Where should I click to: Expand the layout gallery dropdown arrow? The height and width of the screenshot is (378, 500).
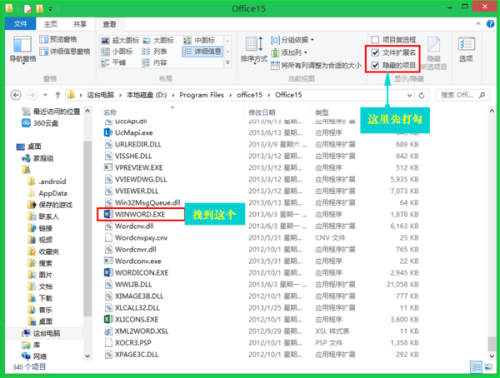pyautogui.click(x=228, y=62)
